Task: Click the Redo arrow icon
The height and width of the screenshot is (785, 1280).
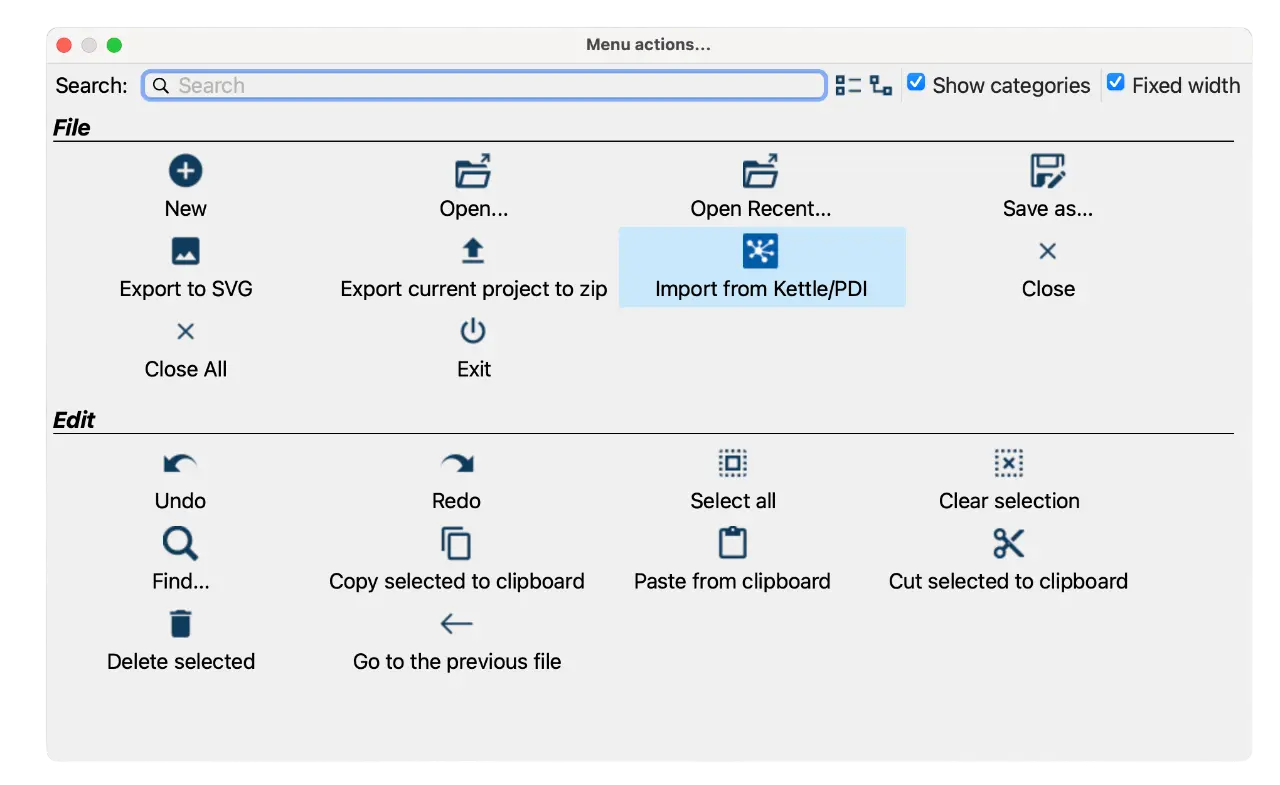Action: (x=457, y=463)
